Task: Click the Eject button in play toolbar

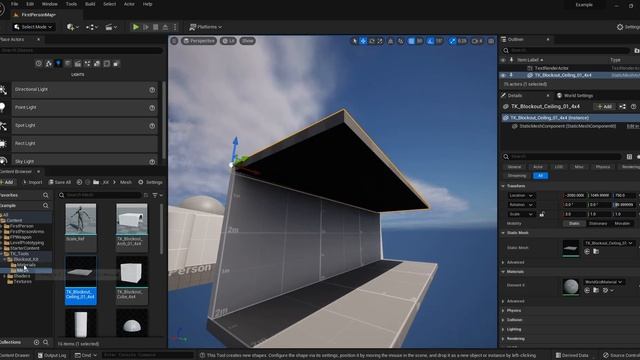Action: pyautogui.click(x=165, y=27)
